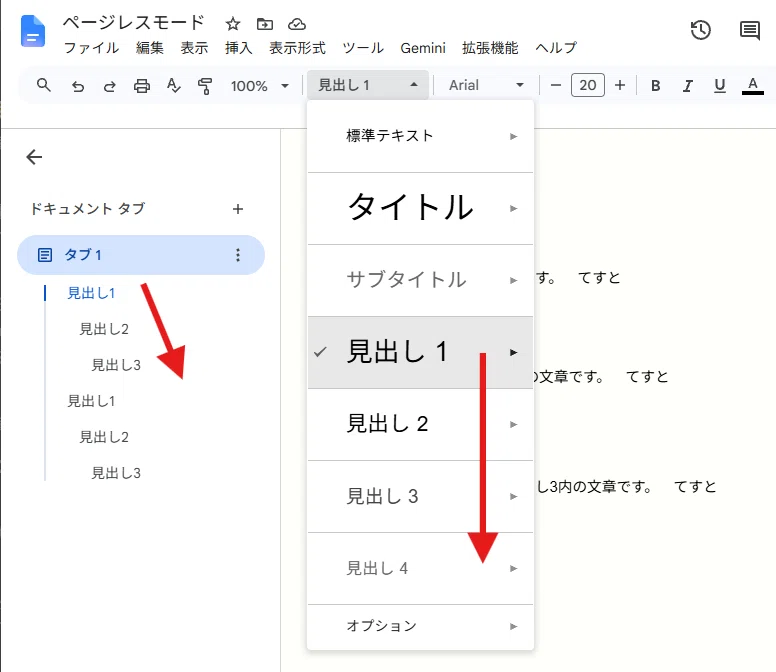The width and height of the screenshot is (776, 672).
Task: Choose checked 見出し 1 style
Action: coord(420,352)
